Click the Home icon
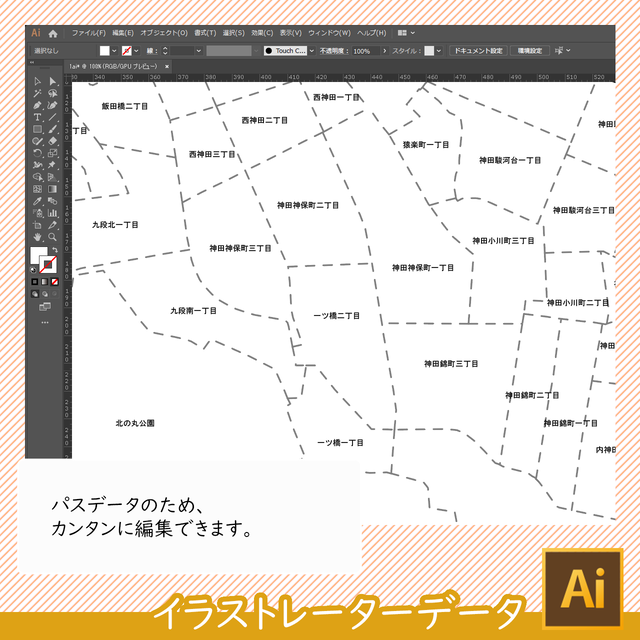The height and width of the screenshot is (640, 640). coord(53,33)
